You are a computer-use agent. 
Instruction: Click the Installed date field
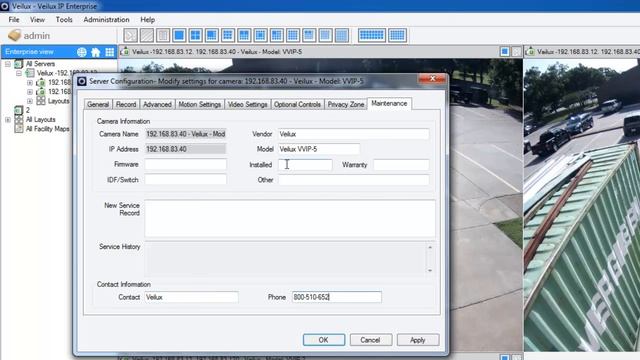click(305, 164)
